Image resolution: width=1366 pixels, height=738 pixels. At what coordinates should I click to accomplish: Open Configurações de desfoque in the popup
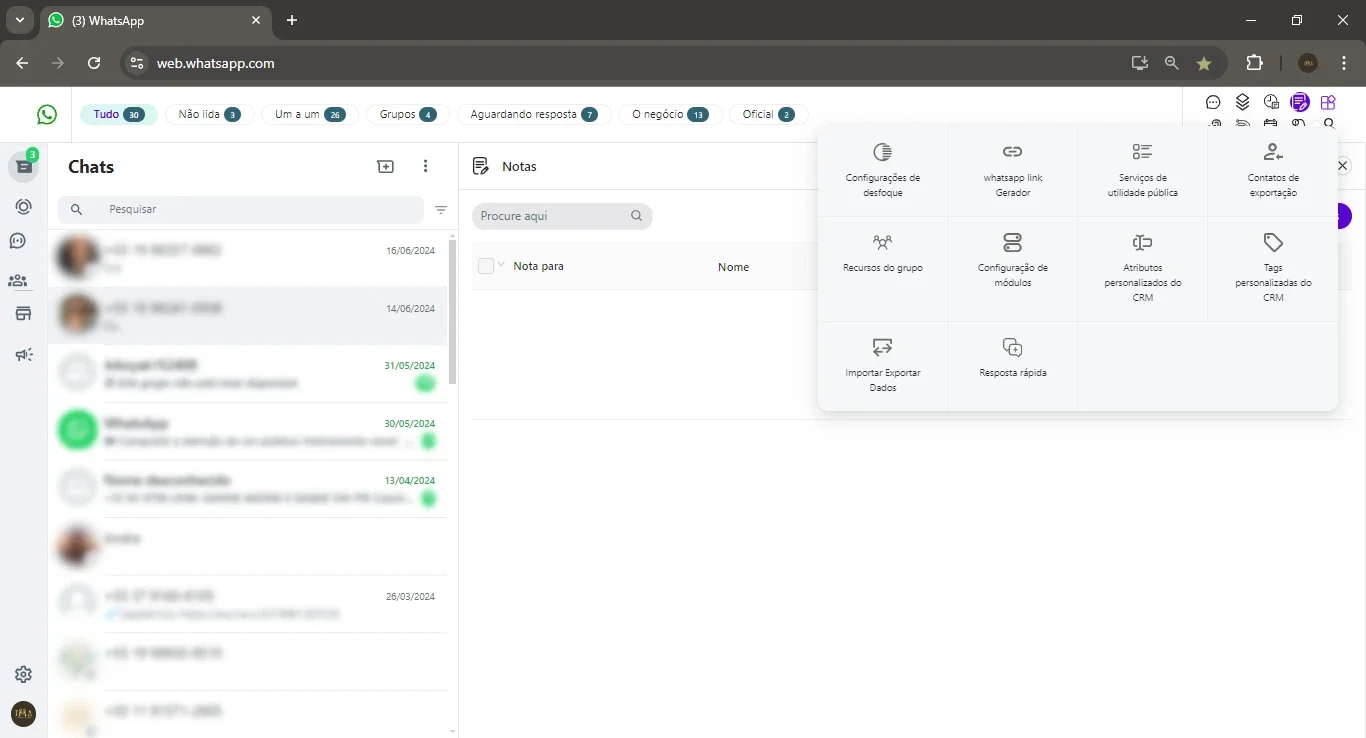[x=882, y=171]
